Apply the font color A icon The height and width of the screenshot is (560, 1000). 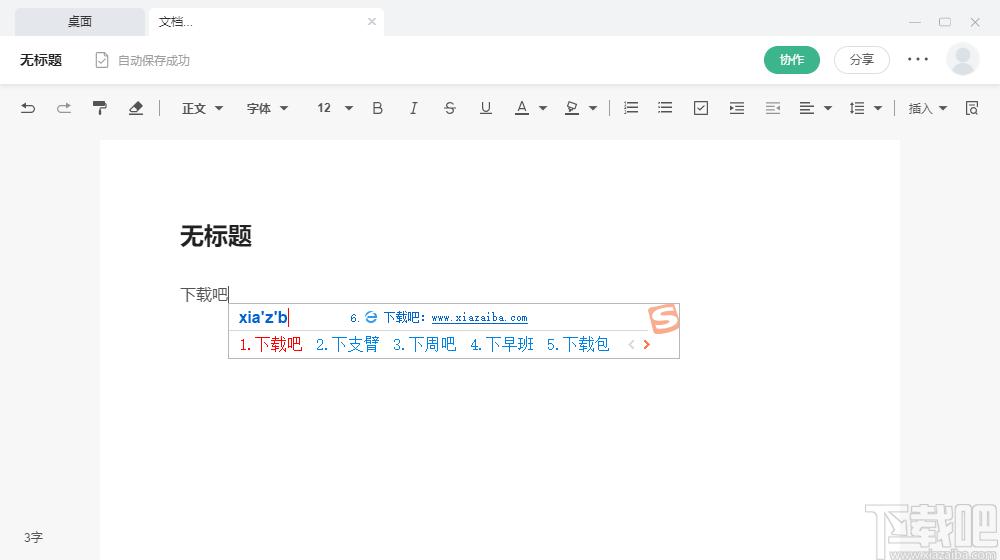522,108
